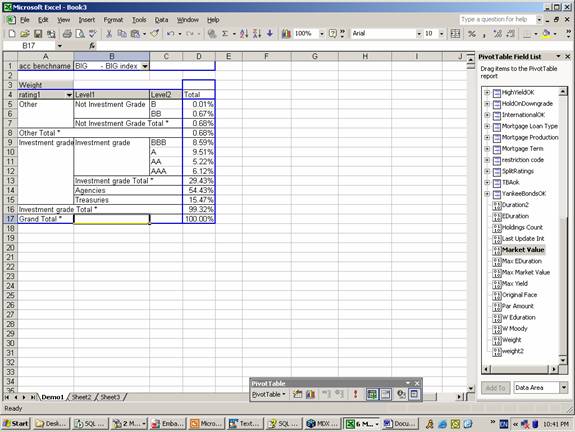Open the Arial font name dropdown
This screenshot has width=575, height=432.
click(x=418, y=34)
